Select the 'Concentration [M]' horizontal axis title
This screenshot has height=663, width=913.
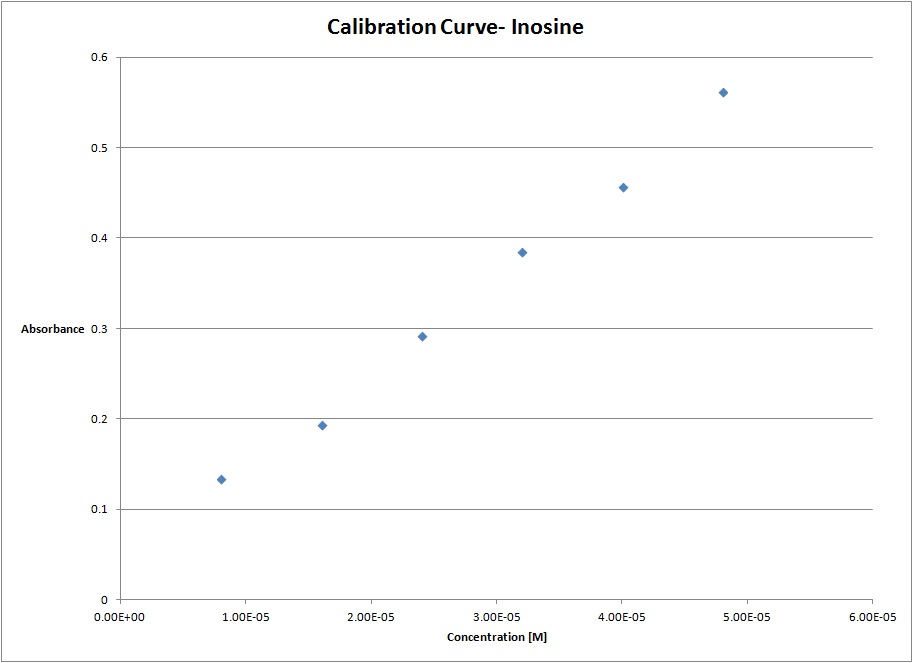click(x=497, y=637)
